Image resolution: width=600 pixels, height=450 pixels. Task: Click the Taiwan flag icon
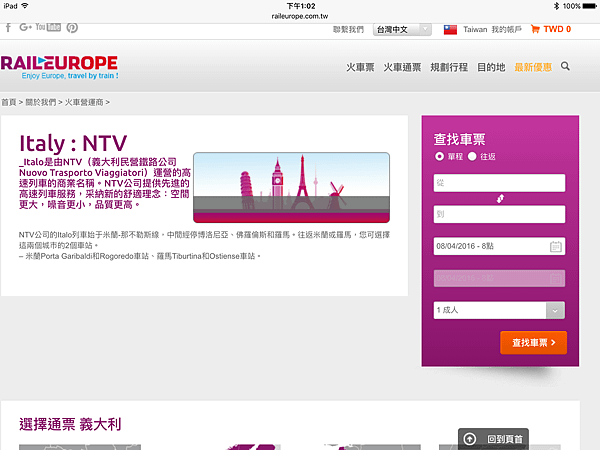coord(450,29)
